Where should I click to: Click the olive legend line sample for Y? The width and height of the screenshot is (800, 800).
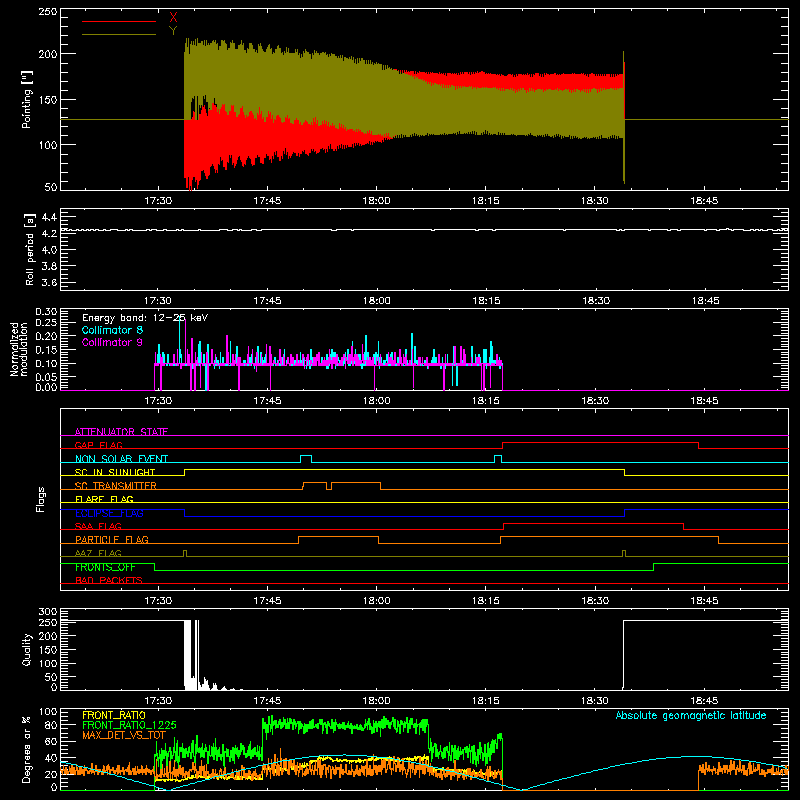click(119, 35)
